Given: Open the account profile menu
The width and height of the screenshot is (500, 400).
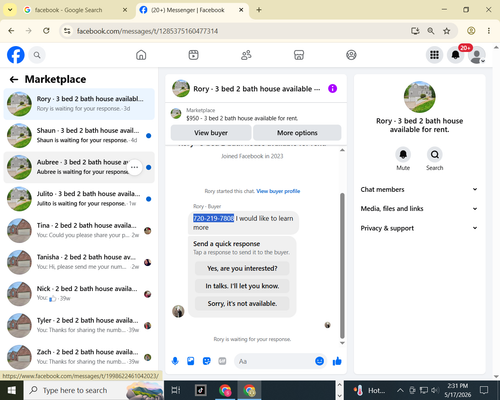Looking at the screenshot, I should point(477,55).
